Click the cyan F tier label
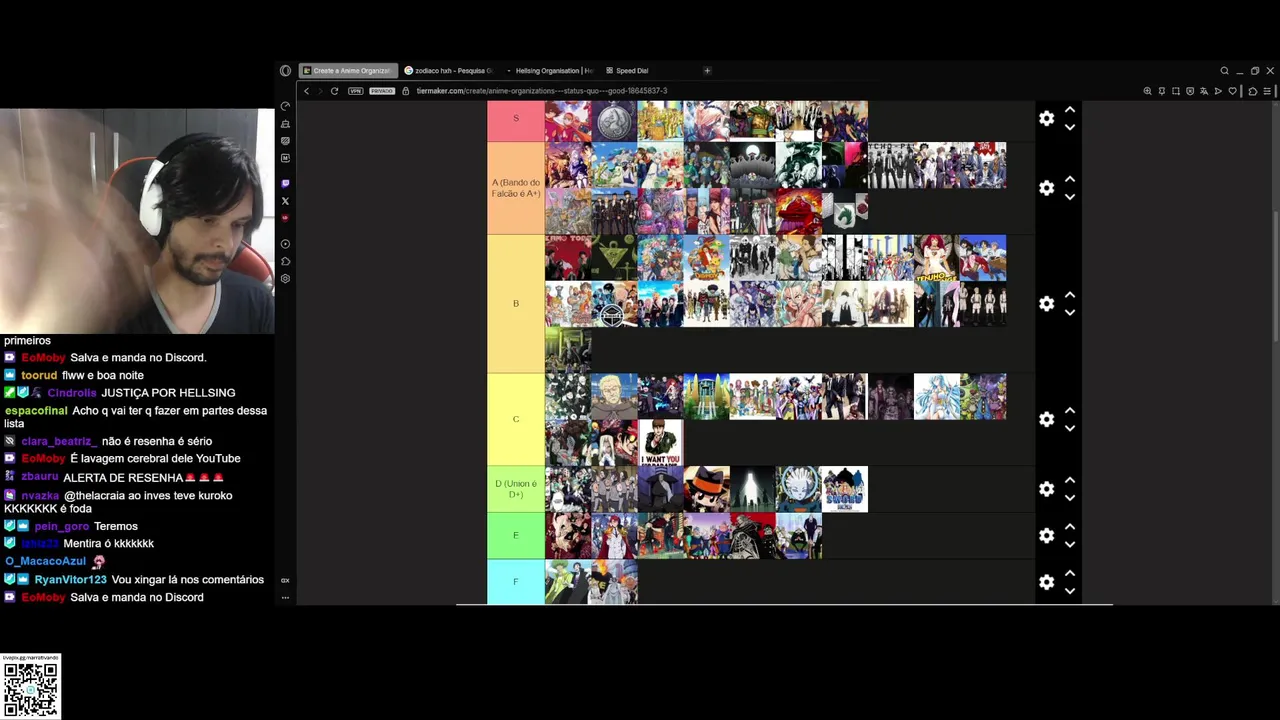Screen dimensions: 1280x720 pyautogui.click(x=516, y=582)
